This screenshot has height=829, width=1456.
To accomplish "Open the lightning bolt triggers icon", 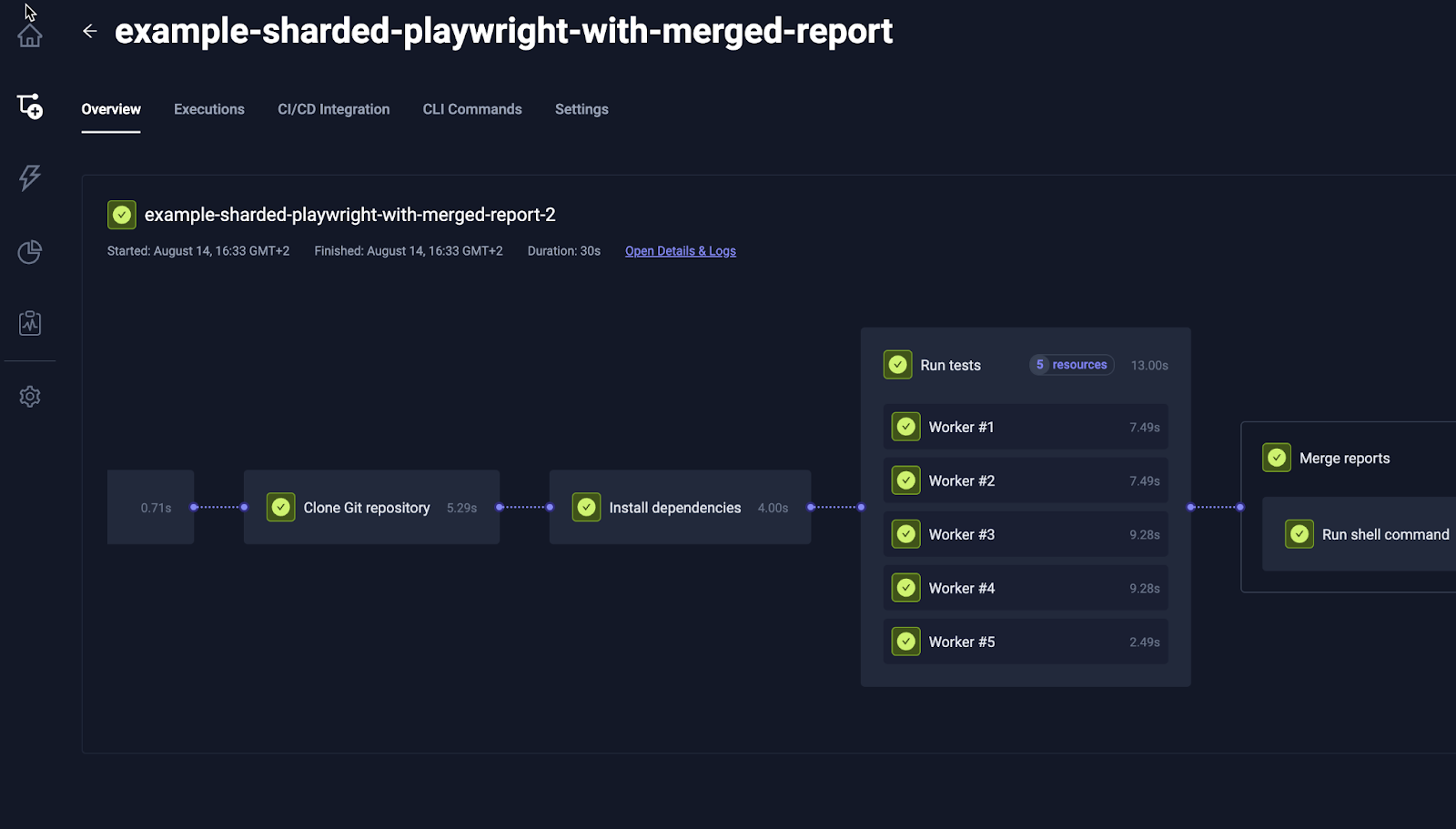I will [30, 177].
